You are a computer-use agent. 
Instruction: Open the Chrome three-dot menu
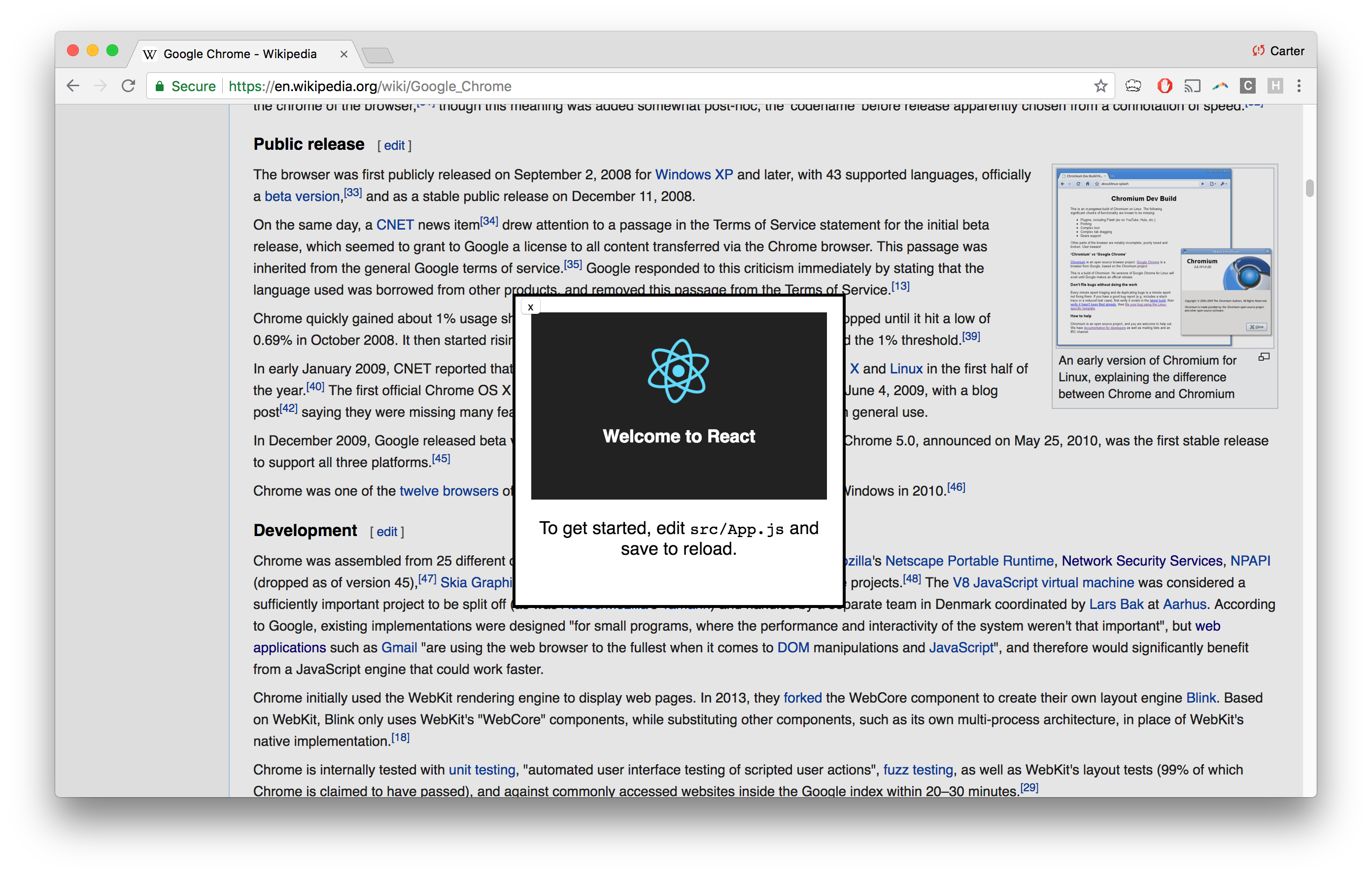(x=1299, y=86)
